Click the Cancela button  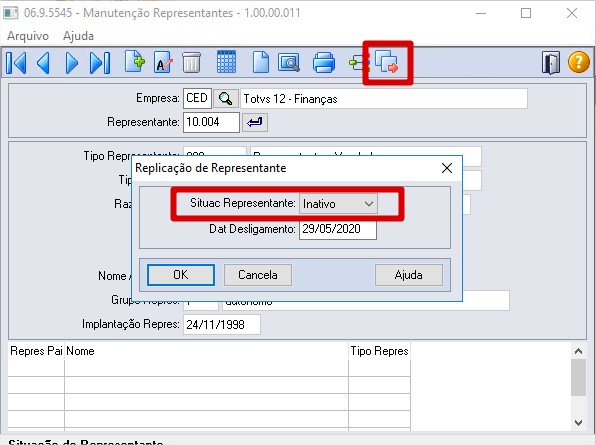[258, 275]
